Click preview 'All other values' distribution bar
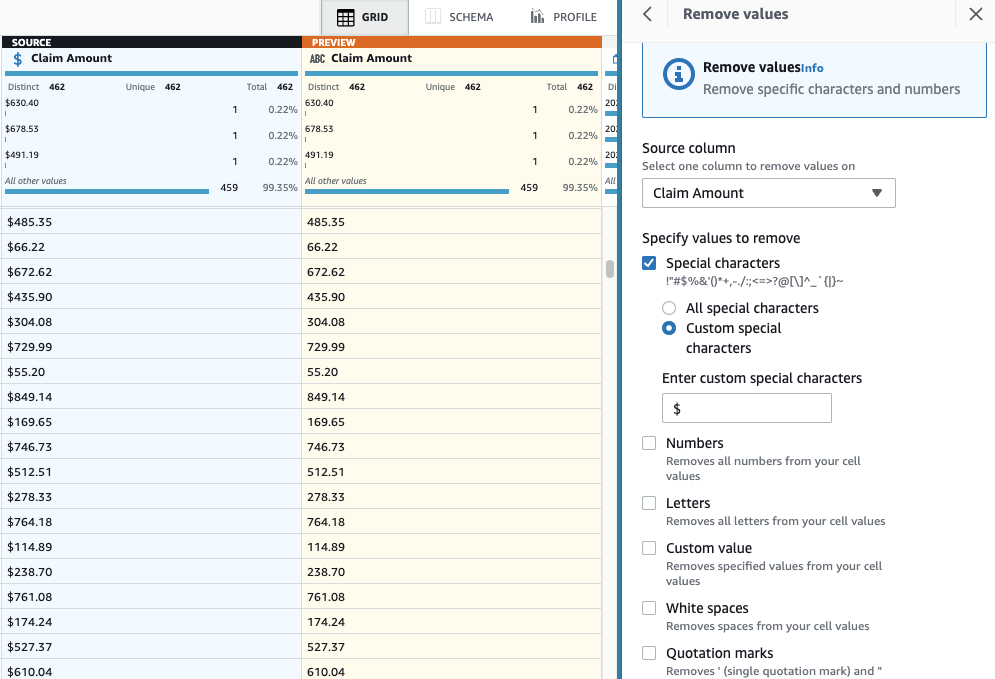 pyautogui.click(x=407, y=191)
